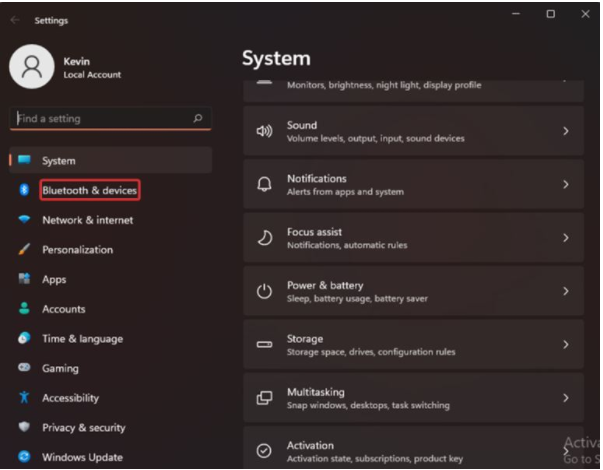This screenshot has height=470, width=603.
Task: Click the Focus assist moon icon
Action: [265, 238]
